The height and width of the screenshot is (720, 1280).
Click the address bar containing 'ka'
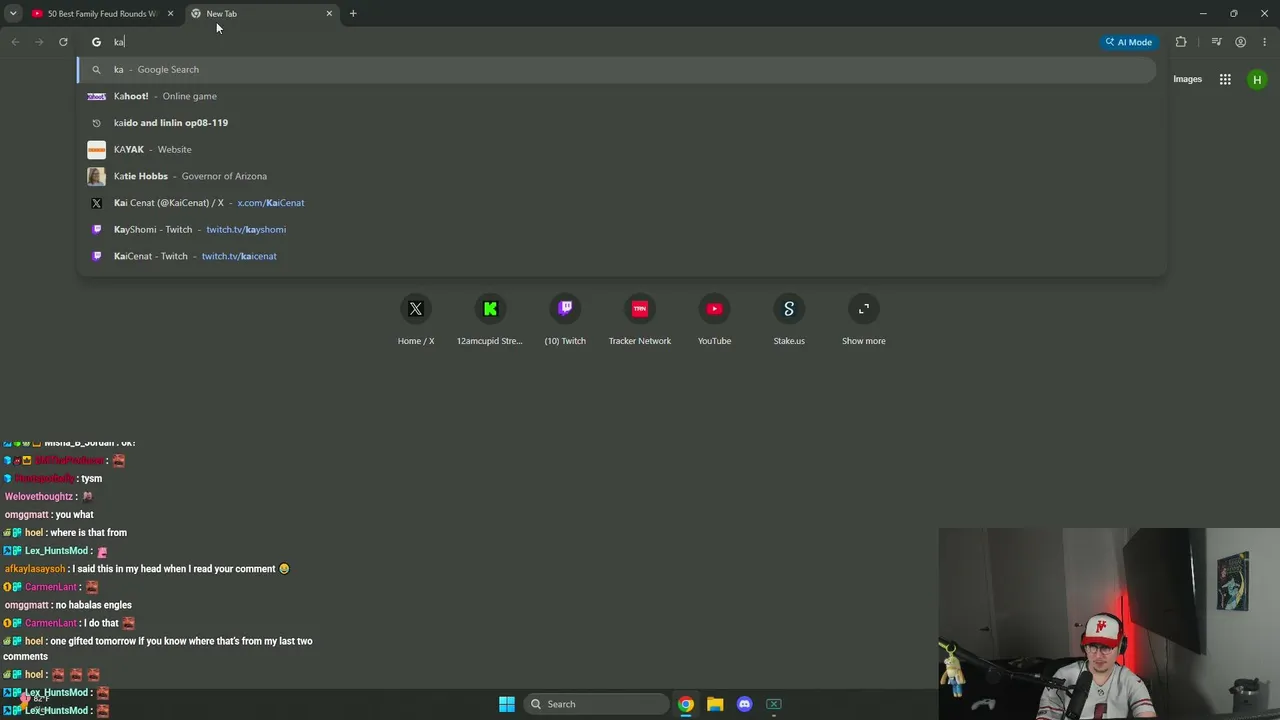click(x=590, y=42)
